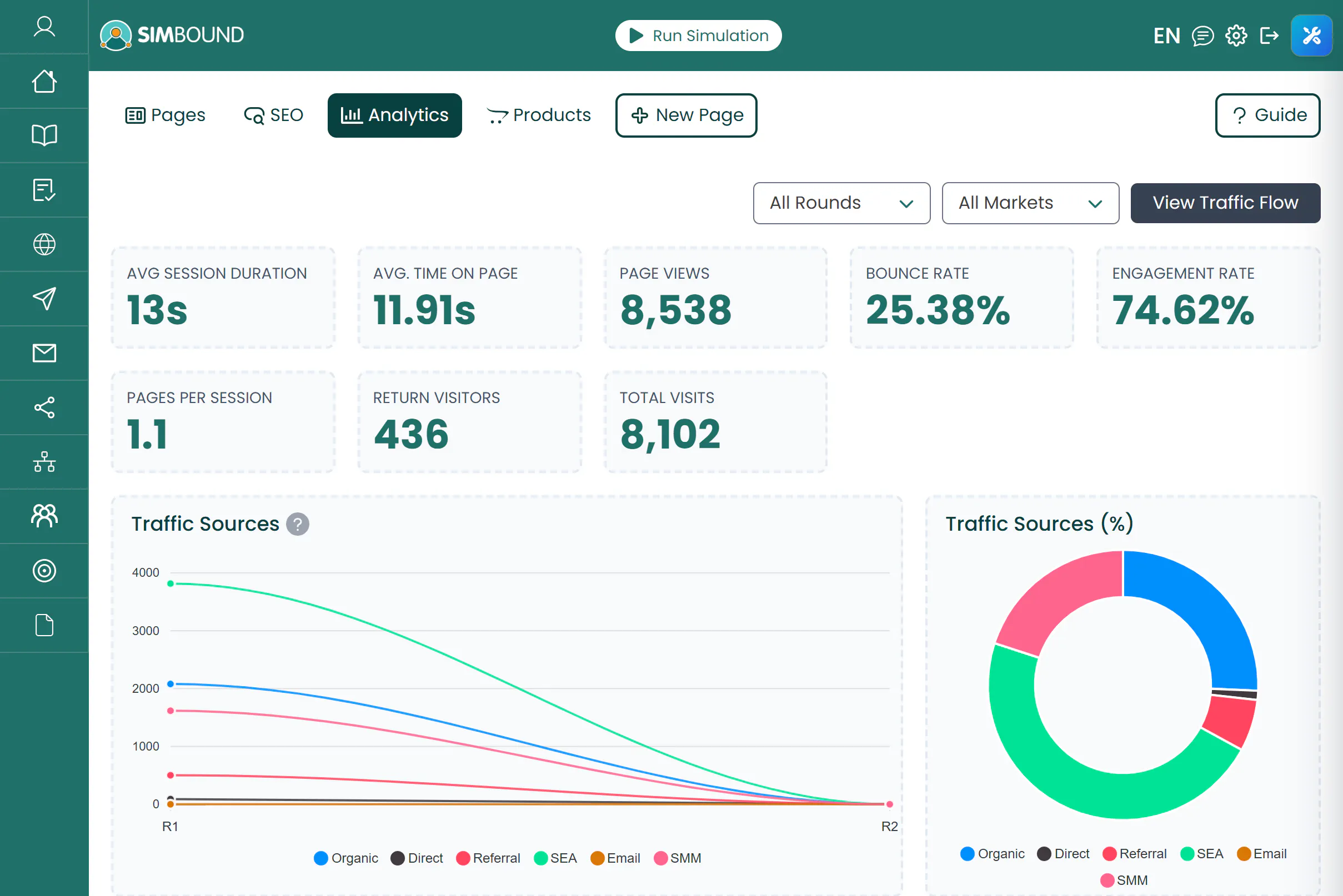The height and width of the screenshot is (896, 1343).
Task: Toggle Direct series in line chart legend
Action: [417, 858]
